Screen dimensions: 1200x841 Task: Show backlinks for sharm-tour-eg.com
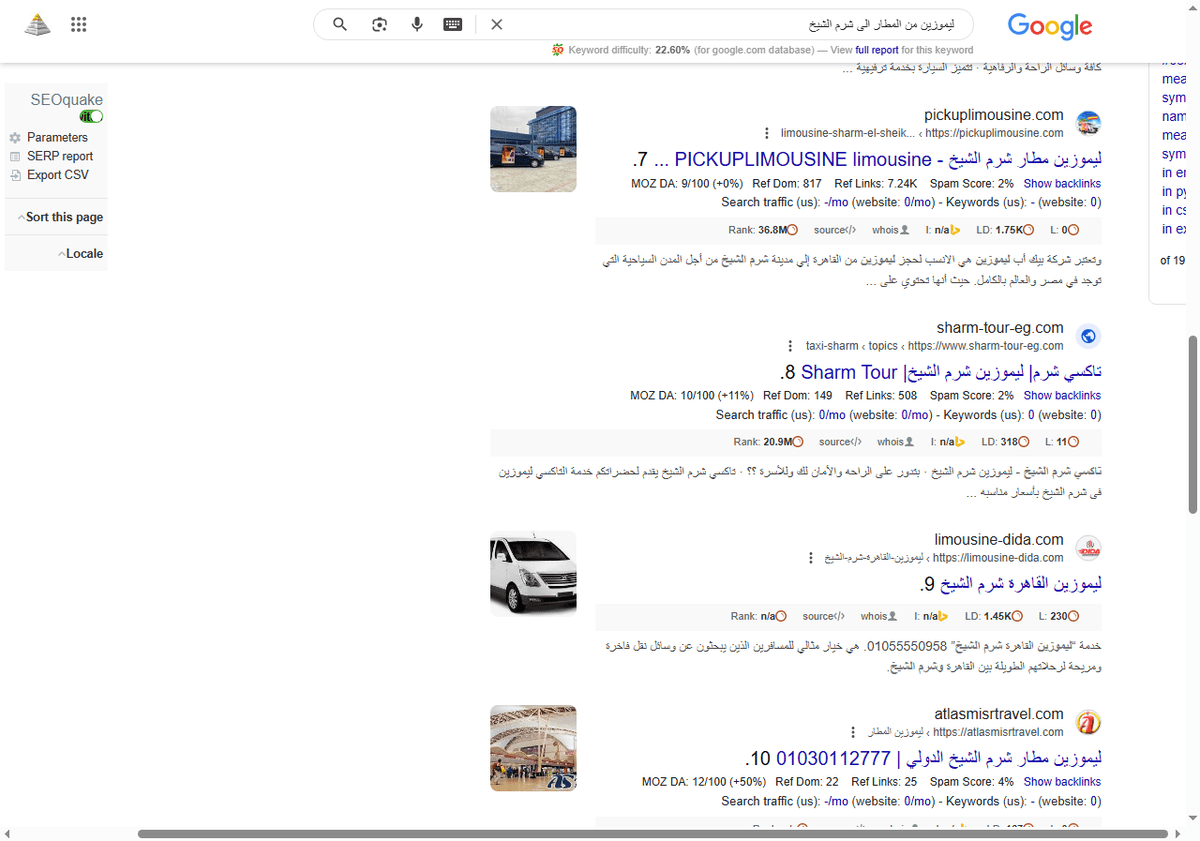click(x=1062, y=395)
